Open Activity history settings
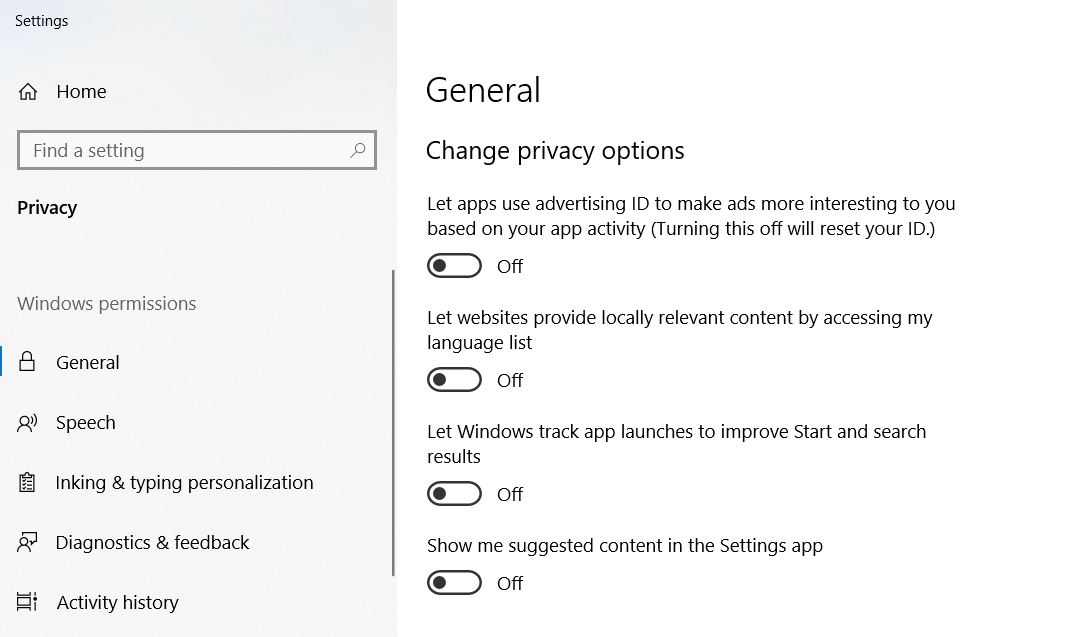Screen dimensions: 1076x637 click(117, 603)
